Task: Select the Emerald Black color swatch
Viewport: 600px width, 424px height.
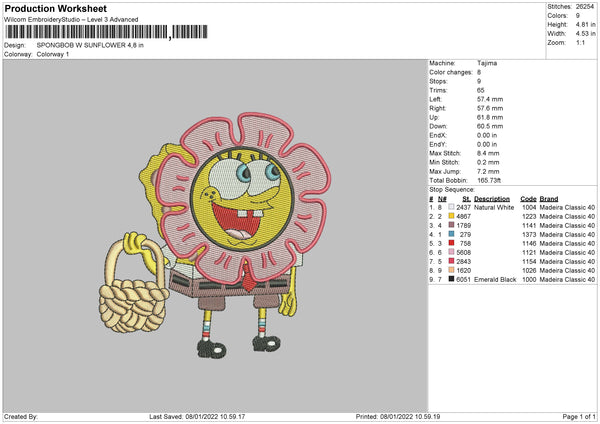Action: tap(451, 279)
